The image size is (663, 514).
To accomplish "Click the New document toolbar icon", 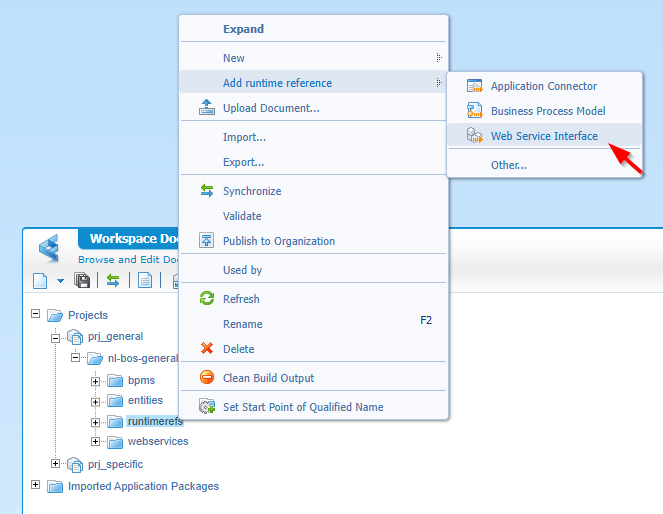I will coord(40,280).
